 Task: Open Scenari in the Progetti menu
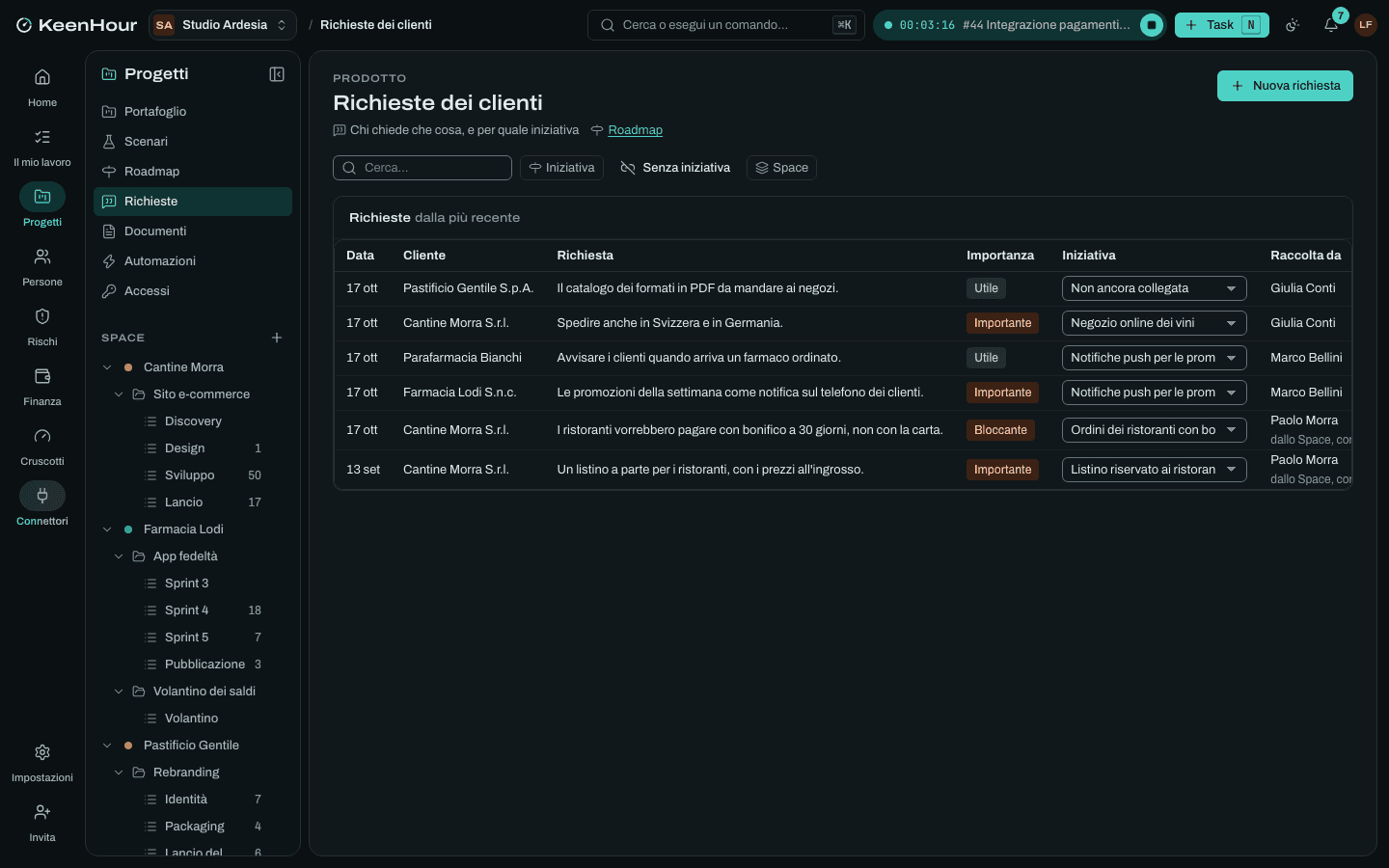click(x=193, y=142)
